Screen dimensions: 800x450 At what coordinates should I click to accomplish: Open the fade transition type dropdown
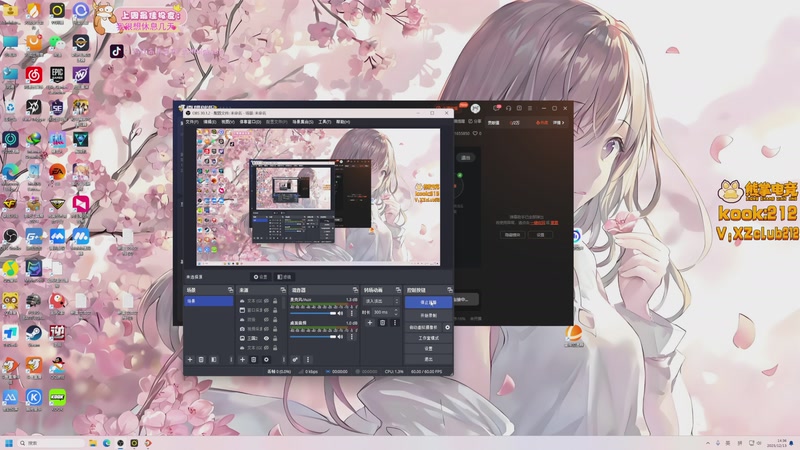coord(381,301)
